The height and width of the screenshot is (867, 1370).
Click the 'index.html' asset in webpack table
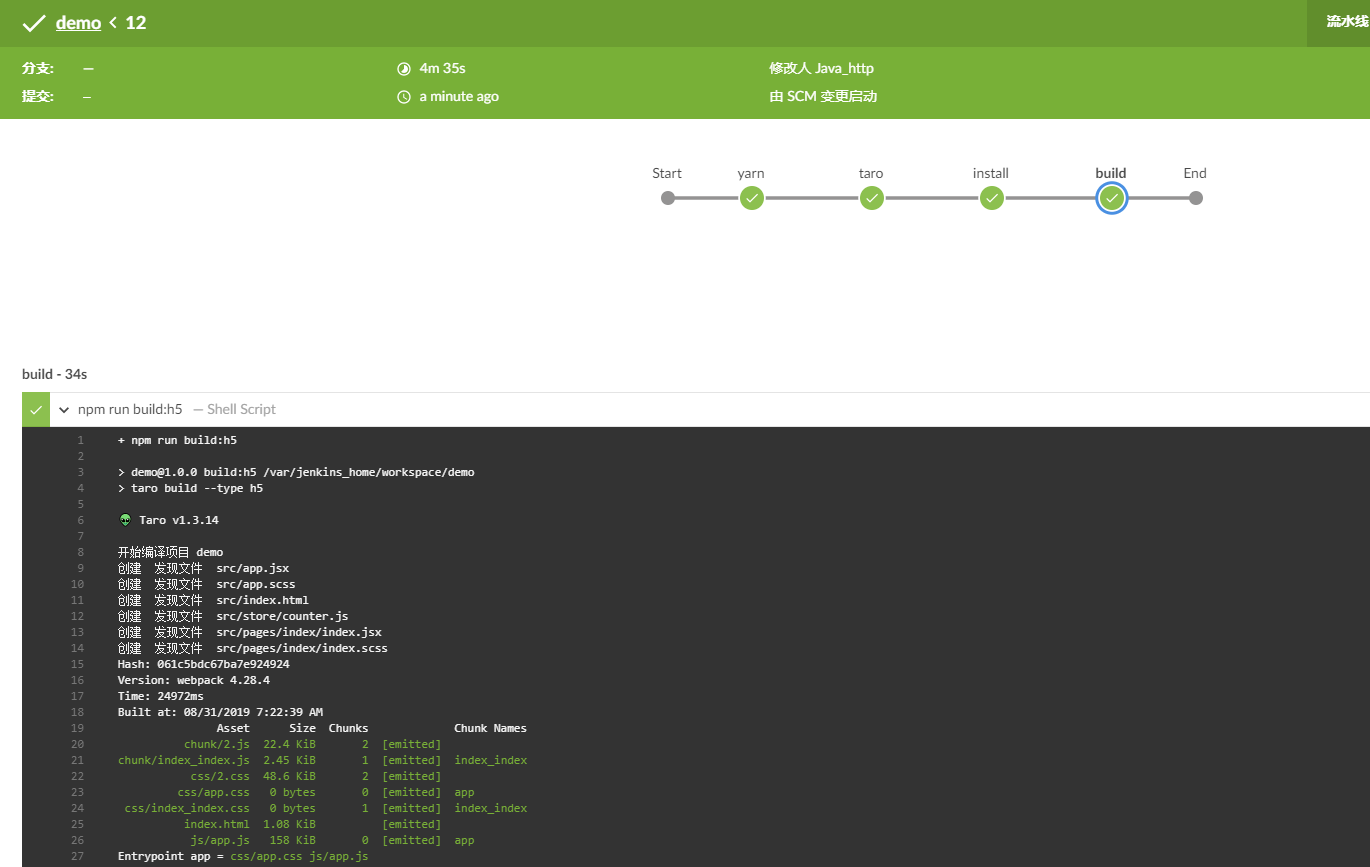217,824
